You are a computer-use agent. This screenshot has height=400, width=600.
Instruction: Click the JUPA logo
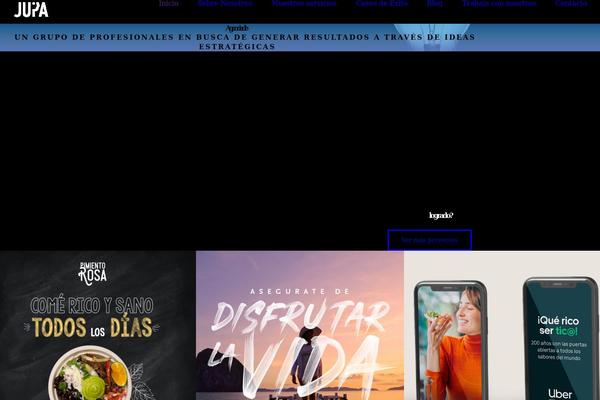[x=31, y=9]
